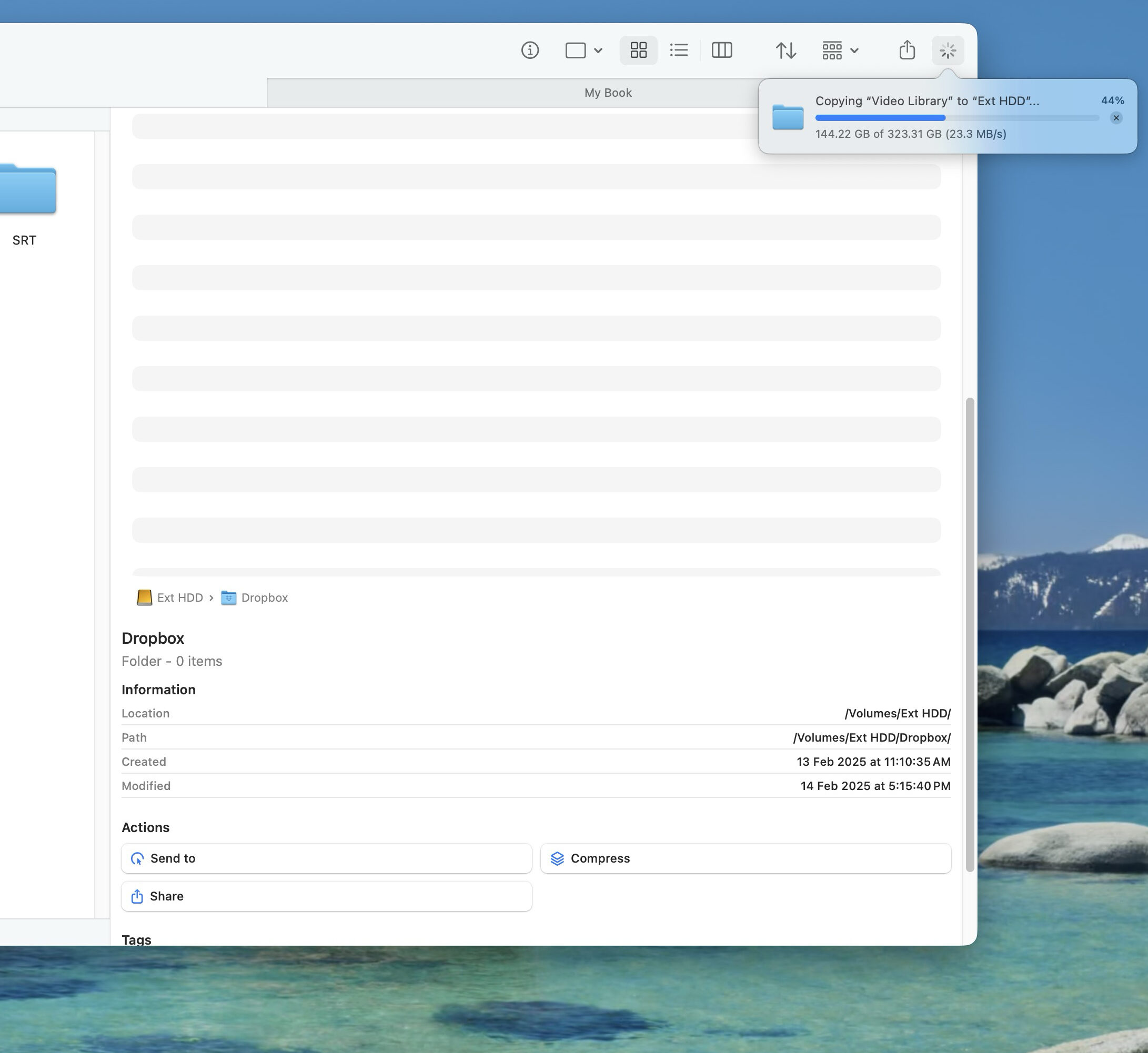Image resolution: width=1148 pixels, height=1053 pixels.
Task: Click the Share action button
Action: pos(327,896)
